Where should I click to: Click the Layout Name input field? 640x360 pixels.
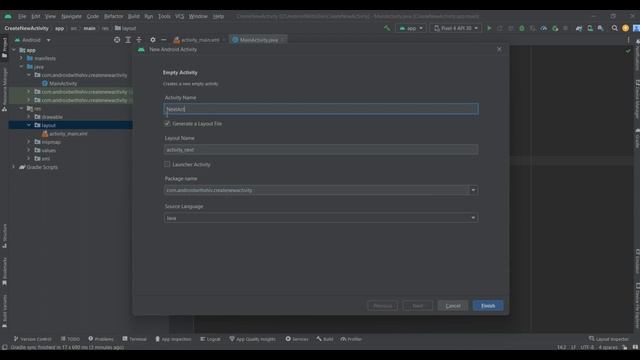click(x=321, y=149)
